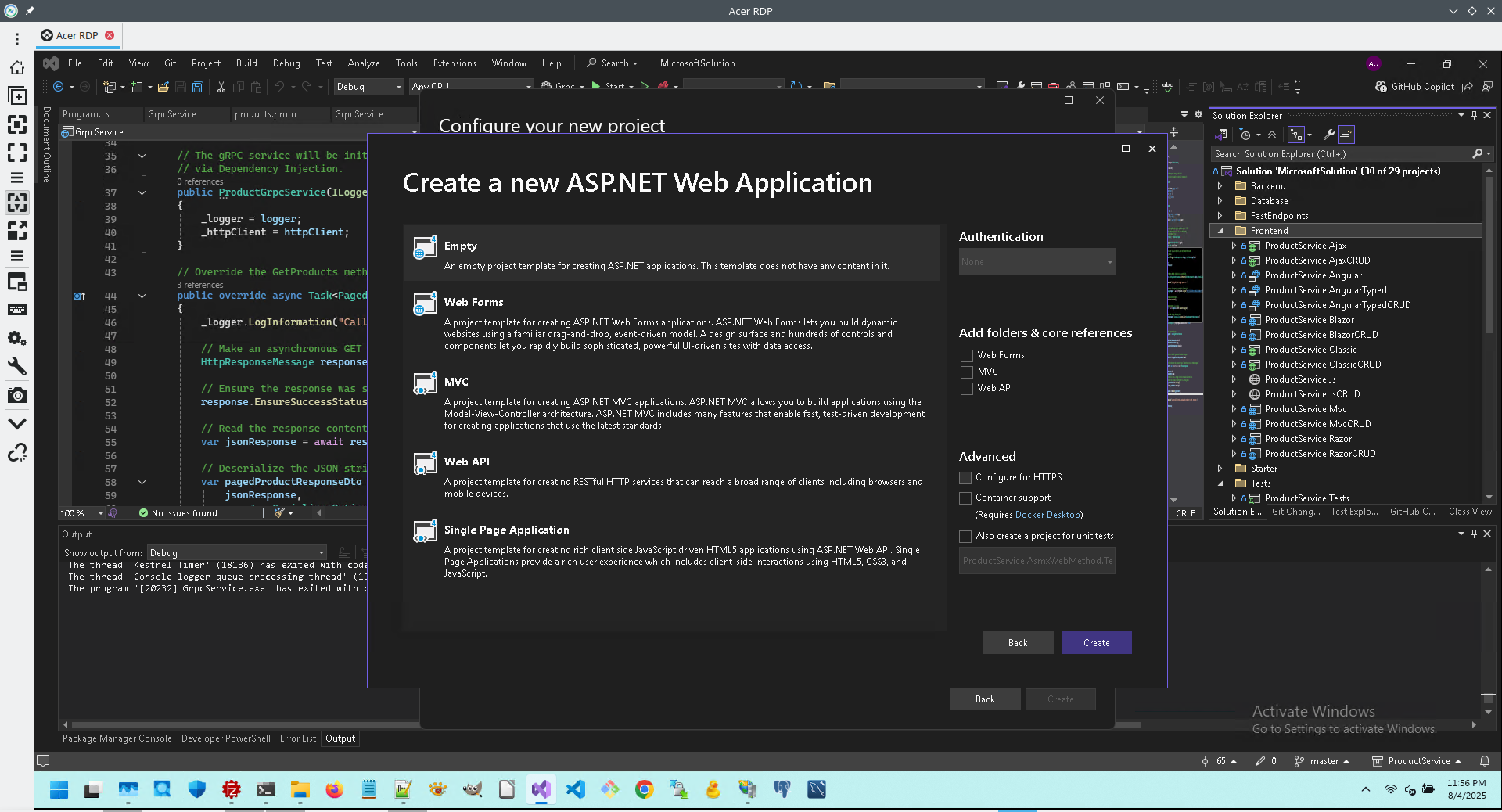Screen dimensions: 1502x812
Task: Check the Web API folder reference checkbox
Action: tap(967, 389)
